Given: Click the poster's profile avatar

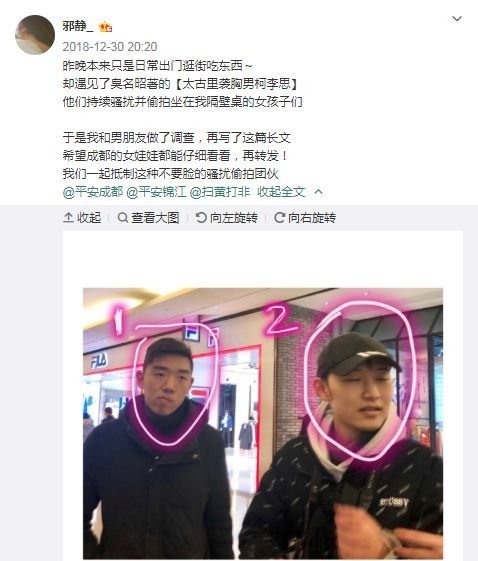Looking at the screenshot, I should click(35, 35).
